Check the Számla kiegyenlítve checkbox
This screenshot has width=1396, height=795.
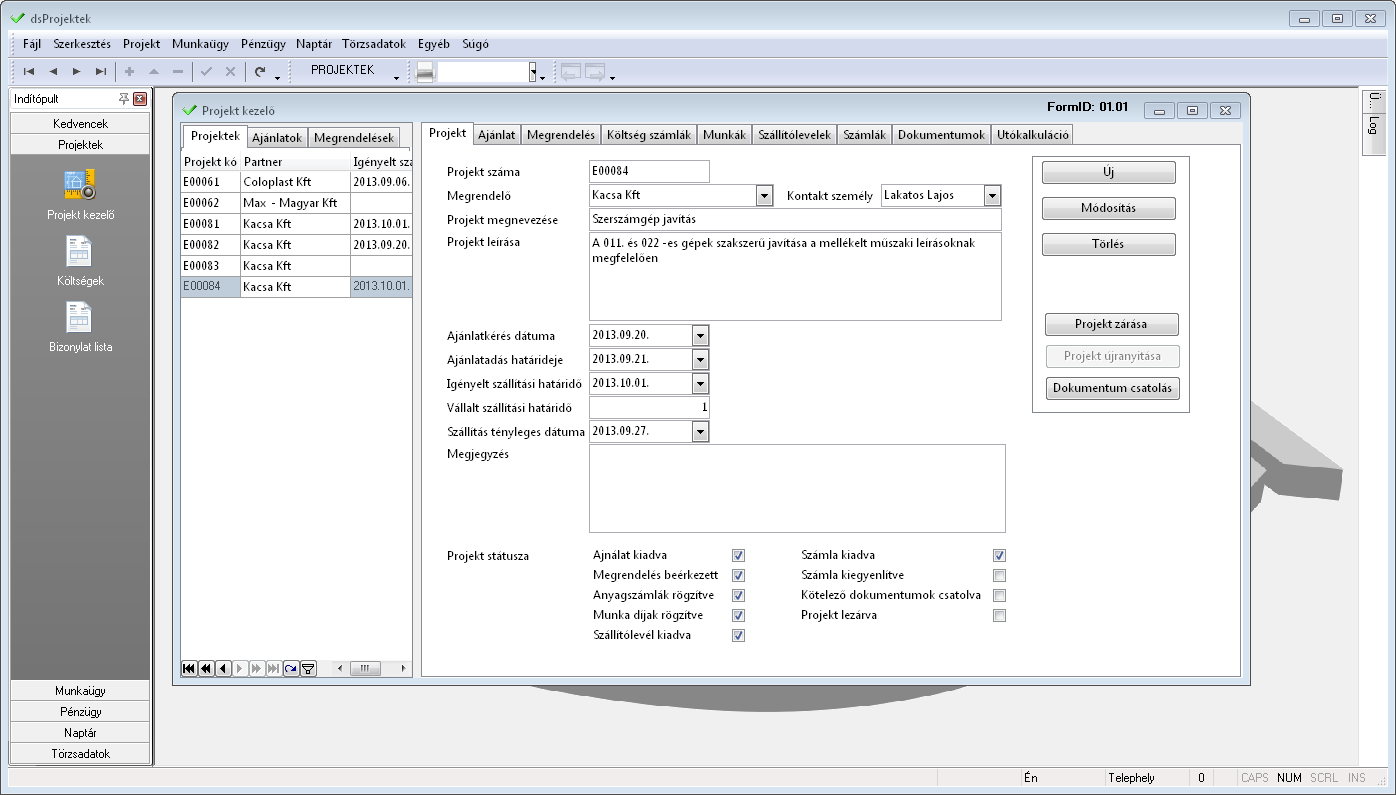point(999,575)
